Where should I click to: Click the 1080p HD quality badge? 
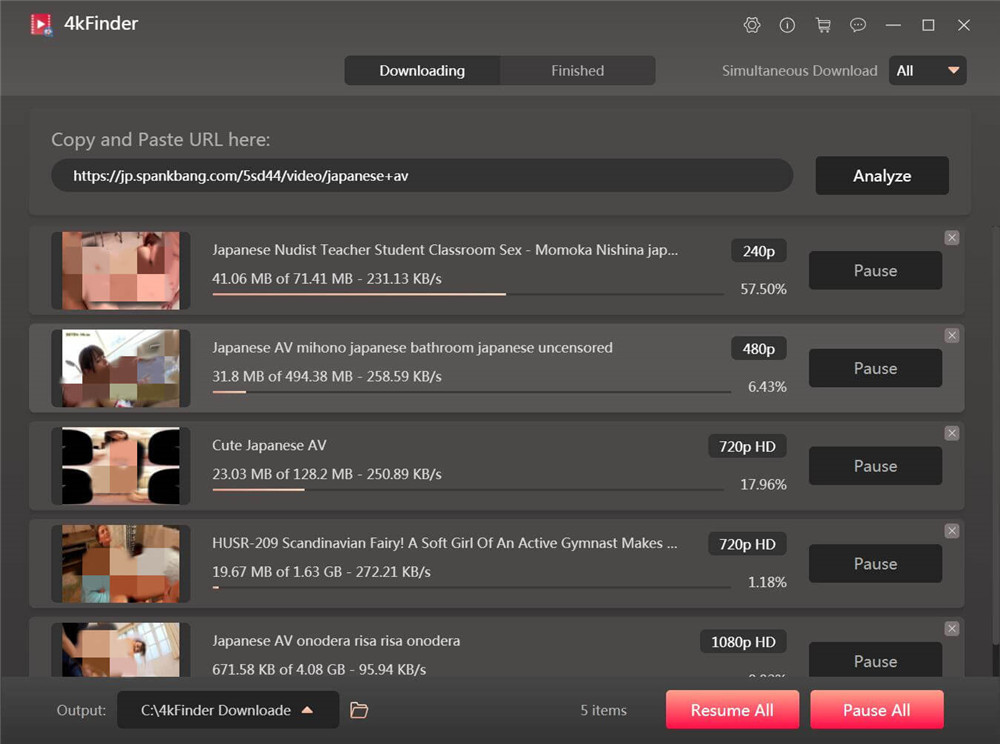(742, 642)
